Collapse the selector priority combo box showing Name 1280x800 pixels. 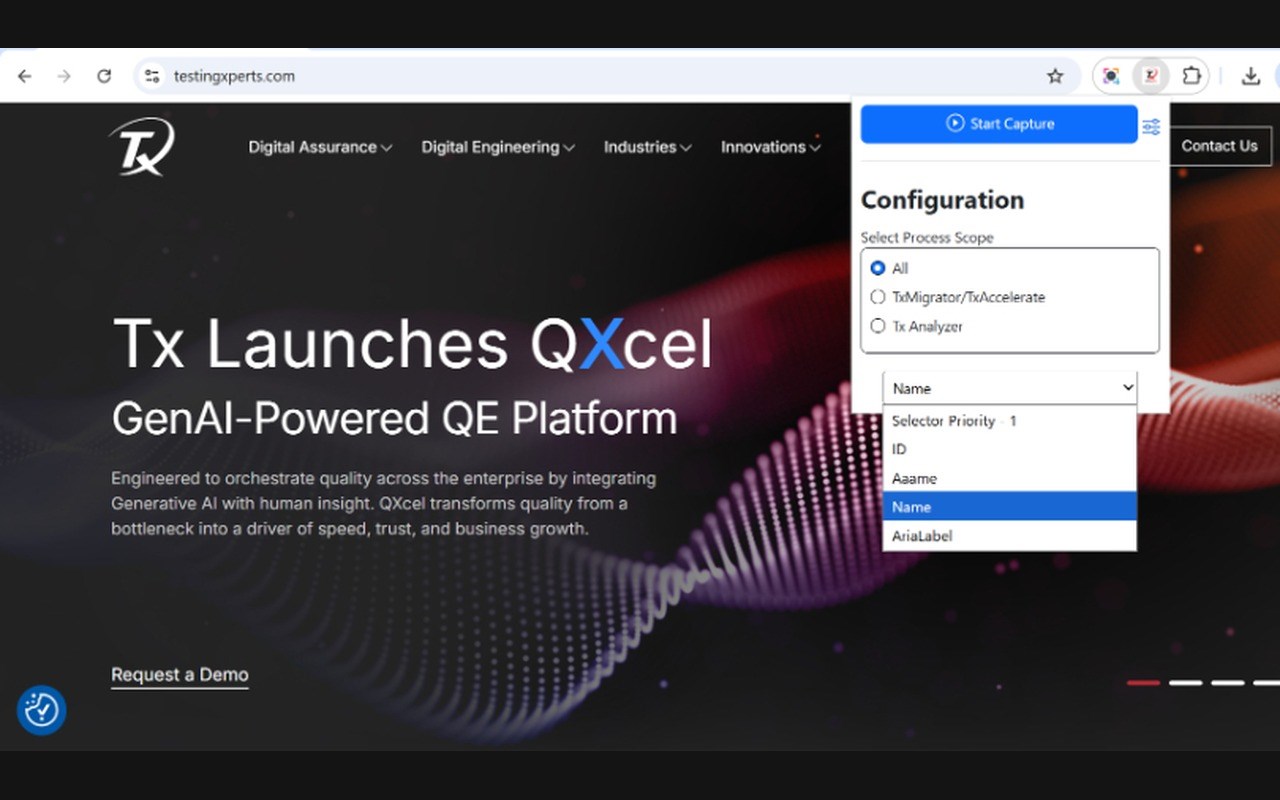(1010, 388)
